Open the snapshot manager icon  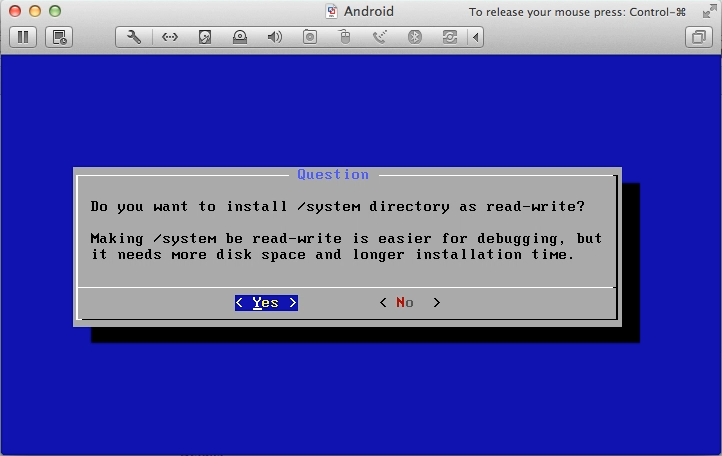[59, 37]
